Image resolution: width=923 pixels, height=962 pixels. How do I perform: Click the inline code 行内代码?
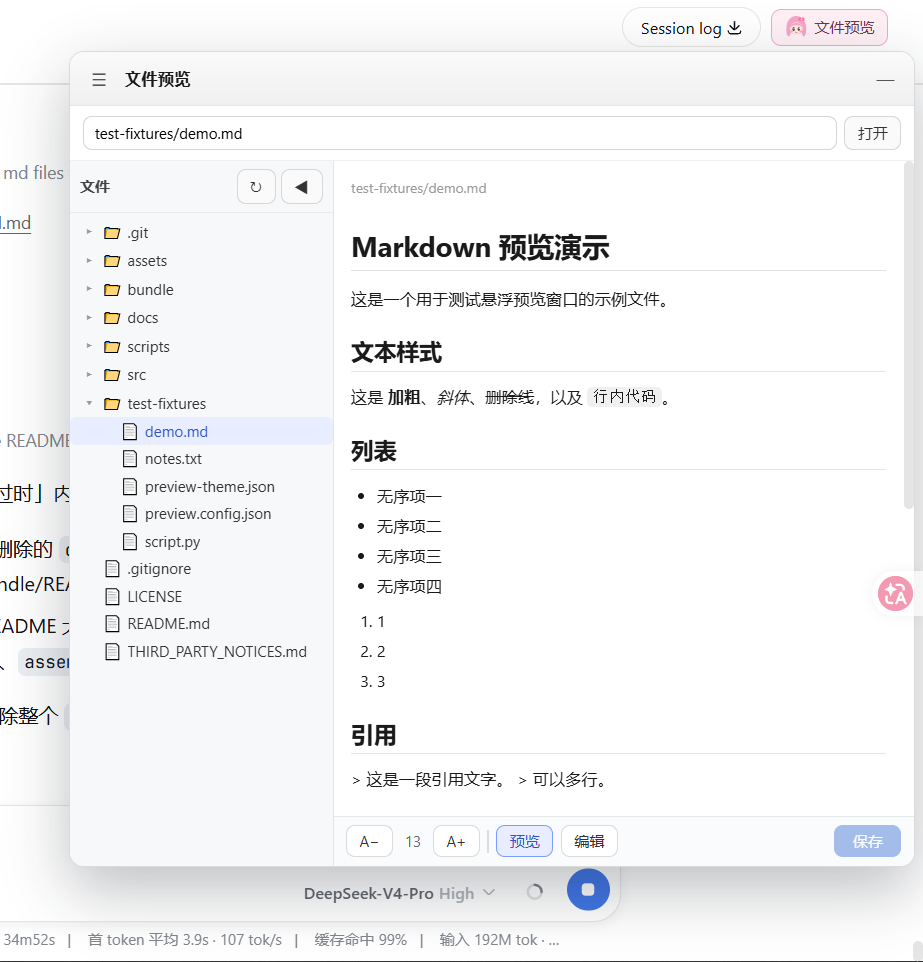(624, 396)
